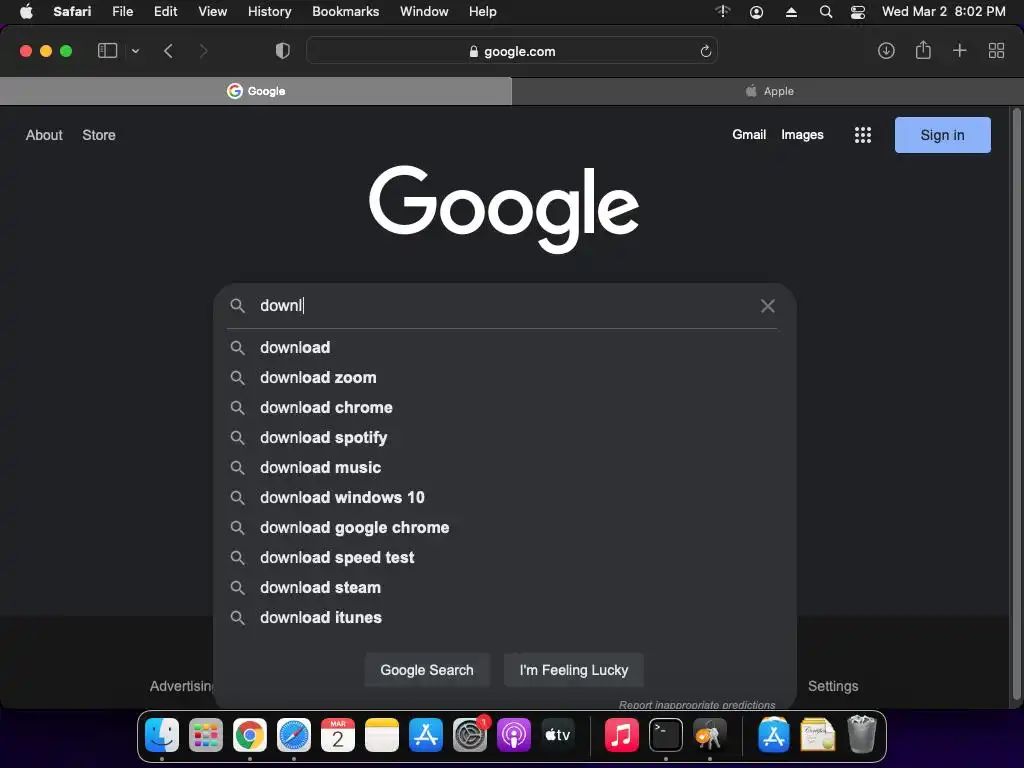Open the Safari menu
1024x768 pixels.
pos(72,12)
